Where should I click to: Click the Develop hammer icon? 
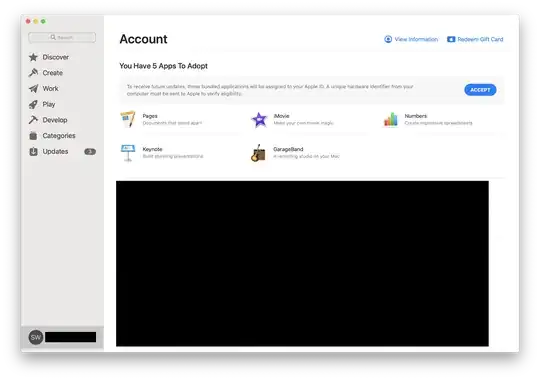(33, 120)
